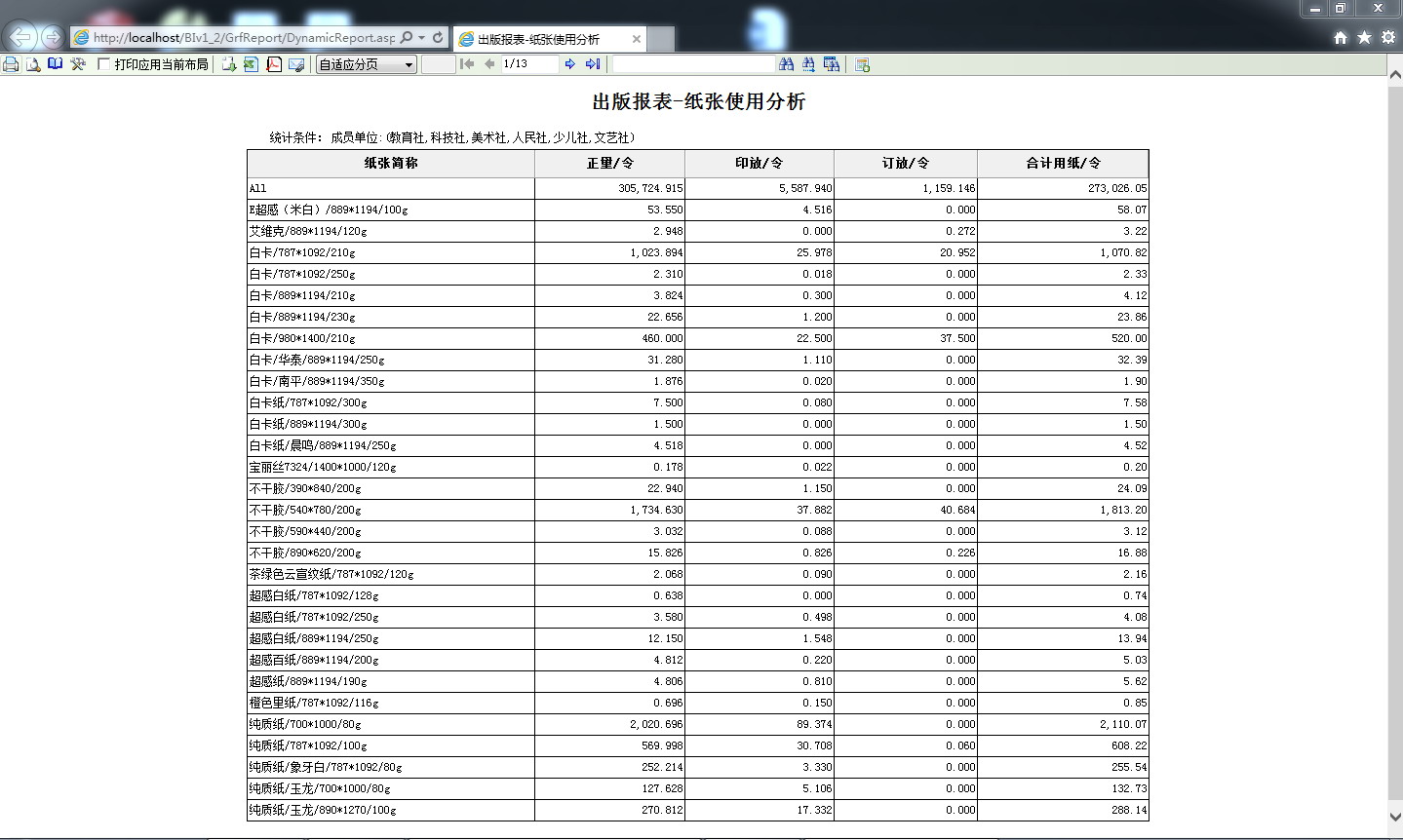This screenshot has width=1403, height=840.
Task: Refresh the page in address bar
Action: pyautogui.click(x=438, y=38)
